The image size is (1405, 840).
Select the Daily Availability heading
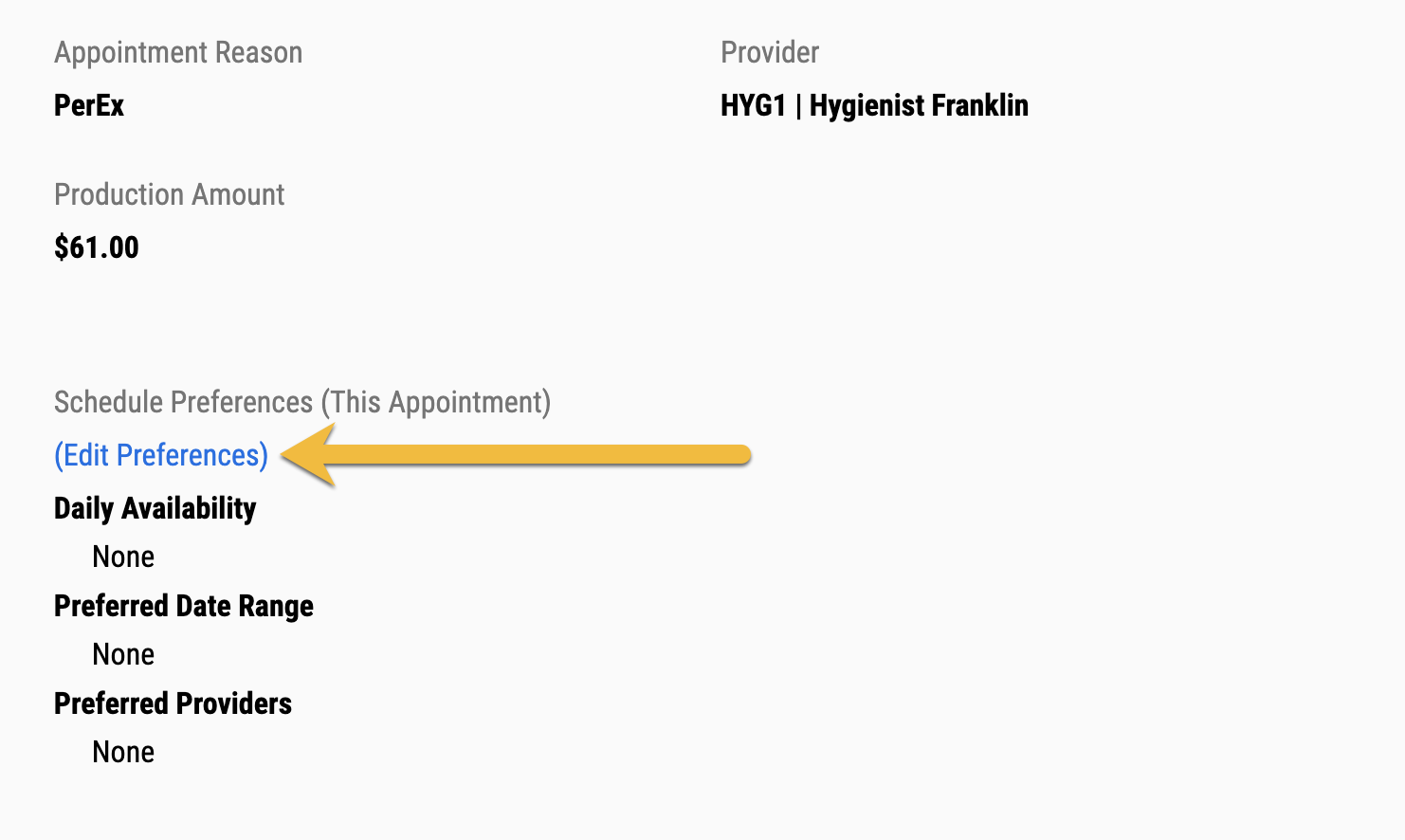[x=155, y=508]
